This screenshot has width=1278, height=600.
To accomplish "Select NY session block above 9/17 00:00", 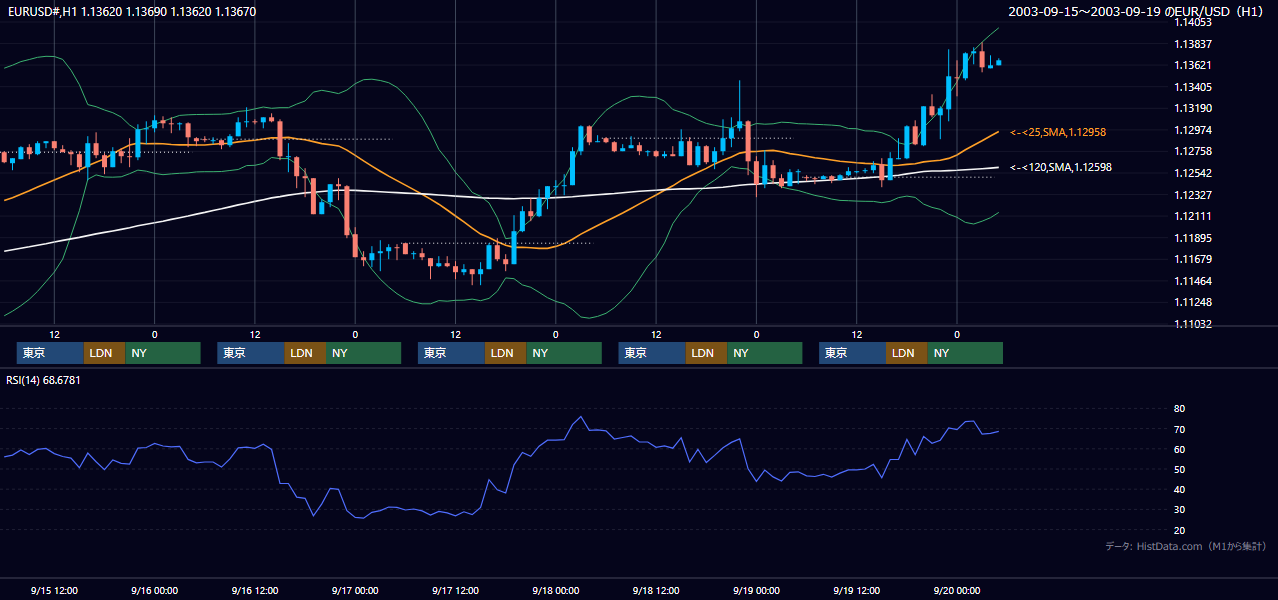I will click(363, 353).
